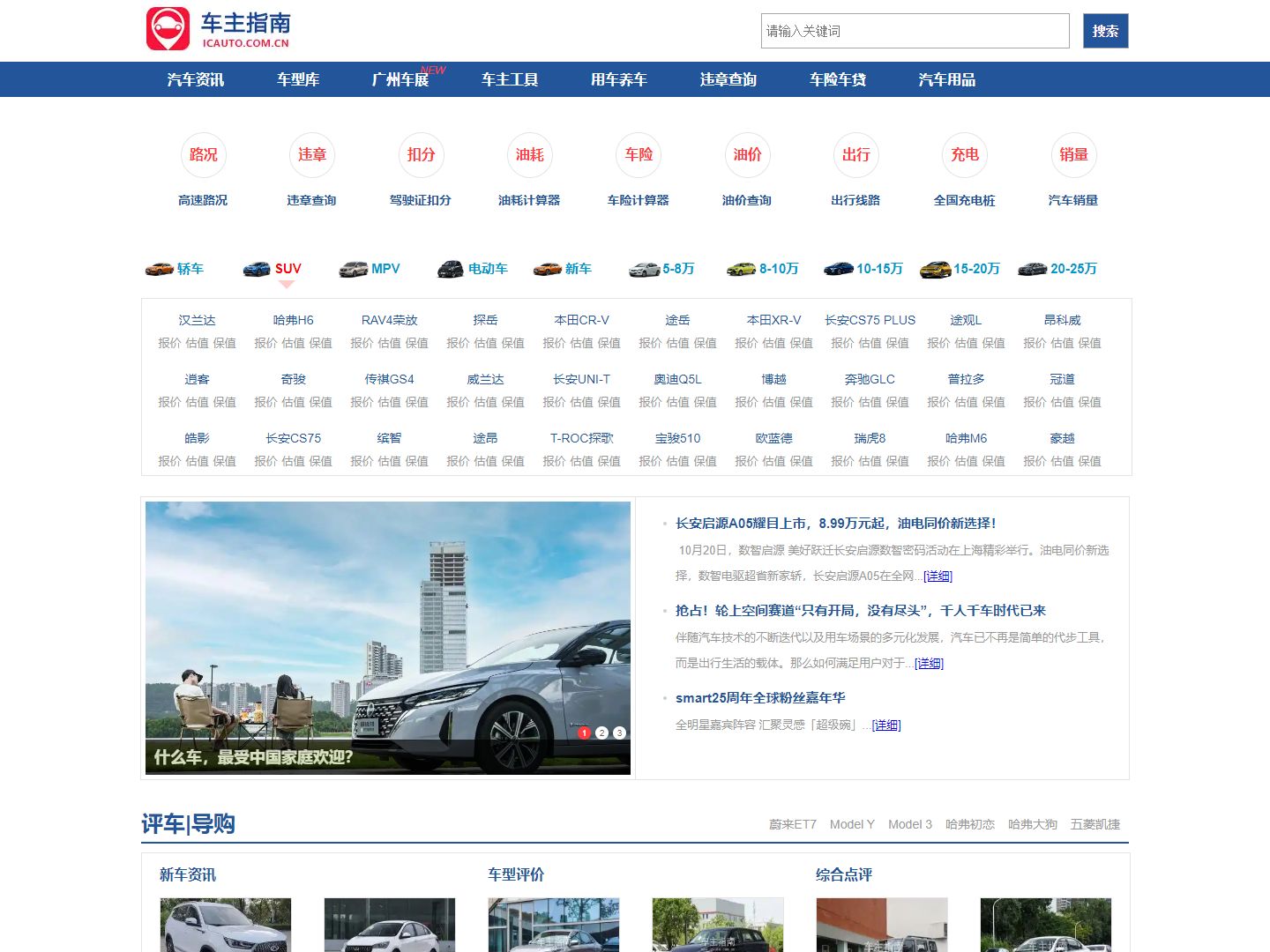1270x952 pixels.
Task: Open the Model Y quick link
Action: [852, 824]
